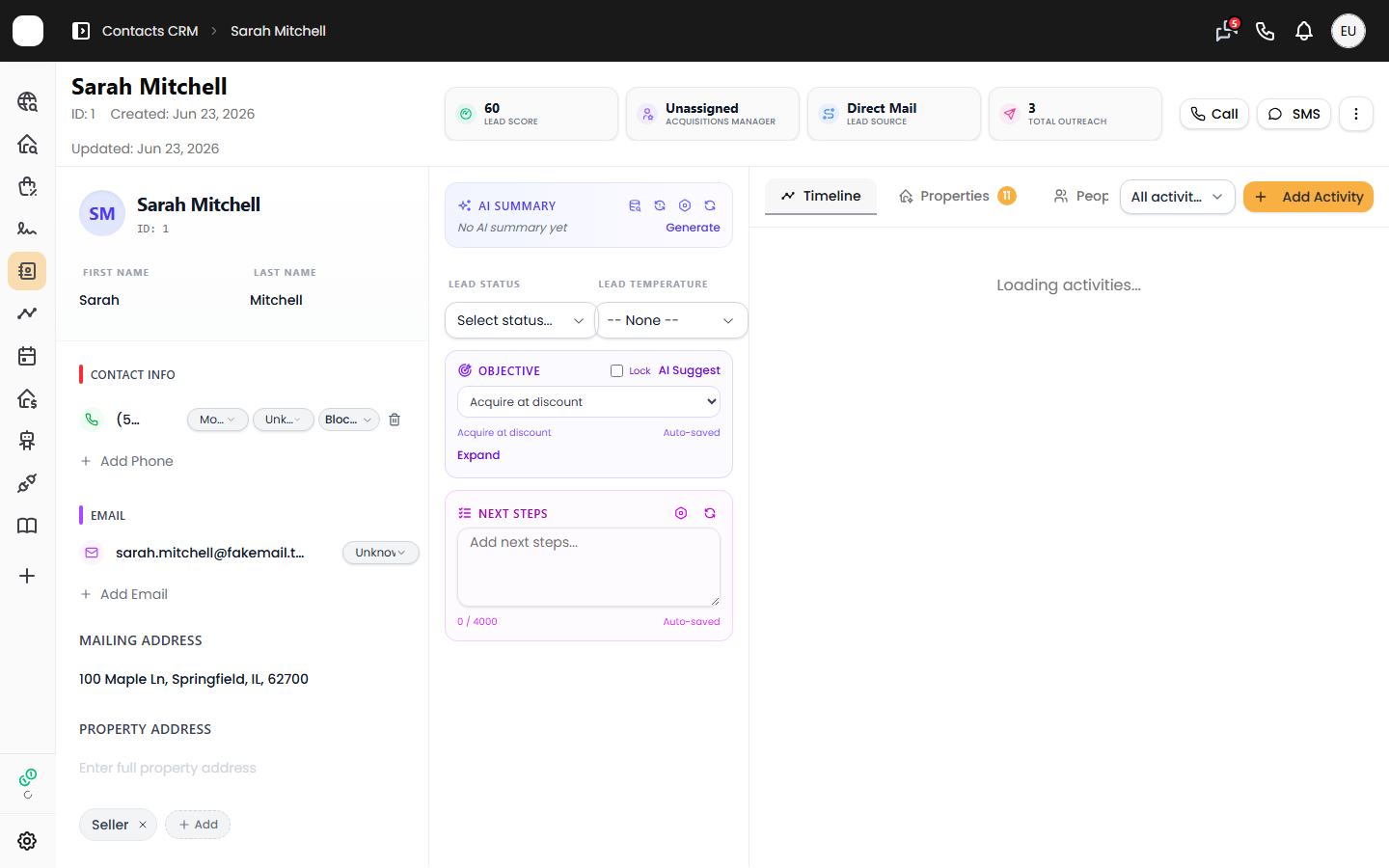
Task: Click Generate in AI Summary
Action: pos(693,228)
